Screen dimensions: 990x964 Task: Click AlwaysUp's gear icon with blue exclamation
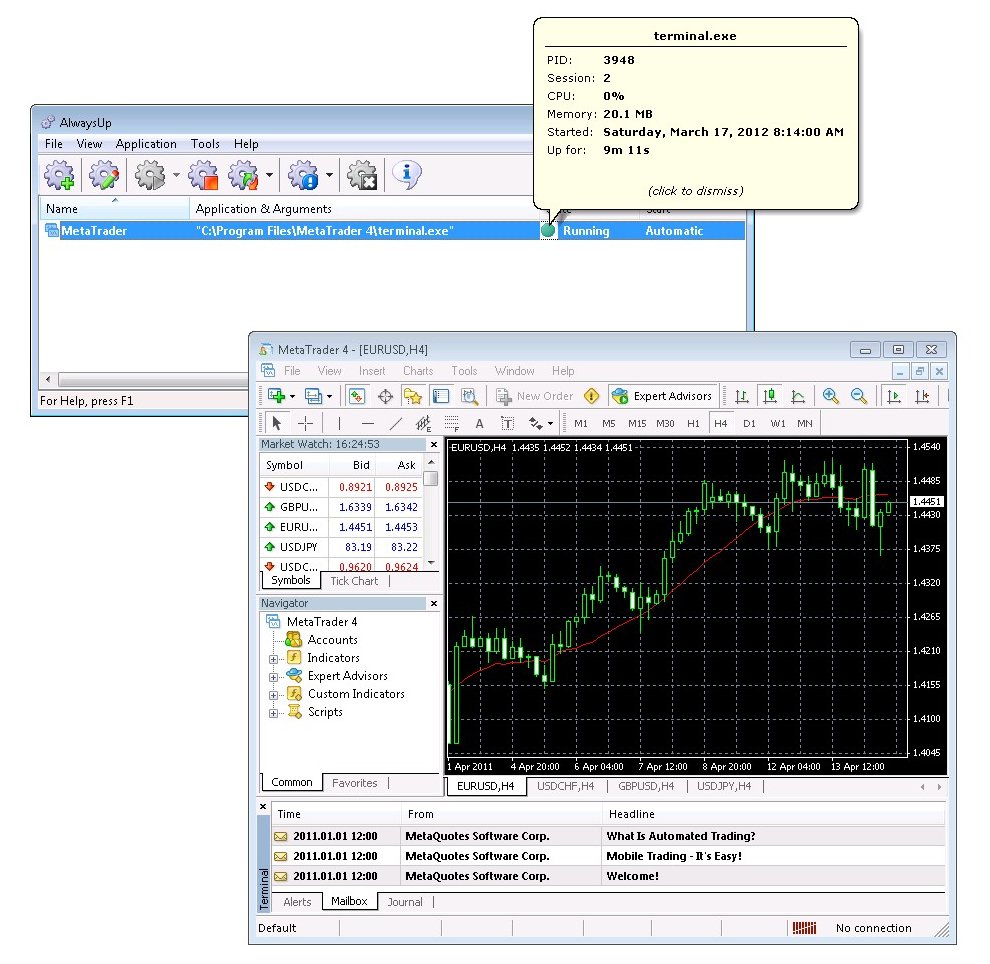coord(304,175)
